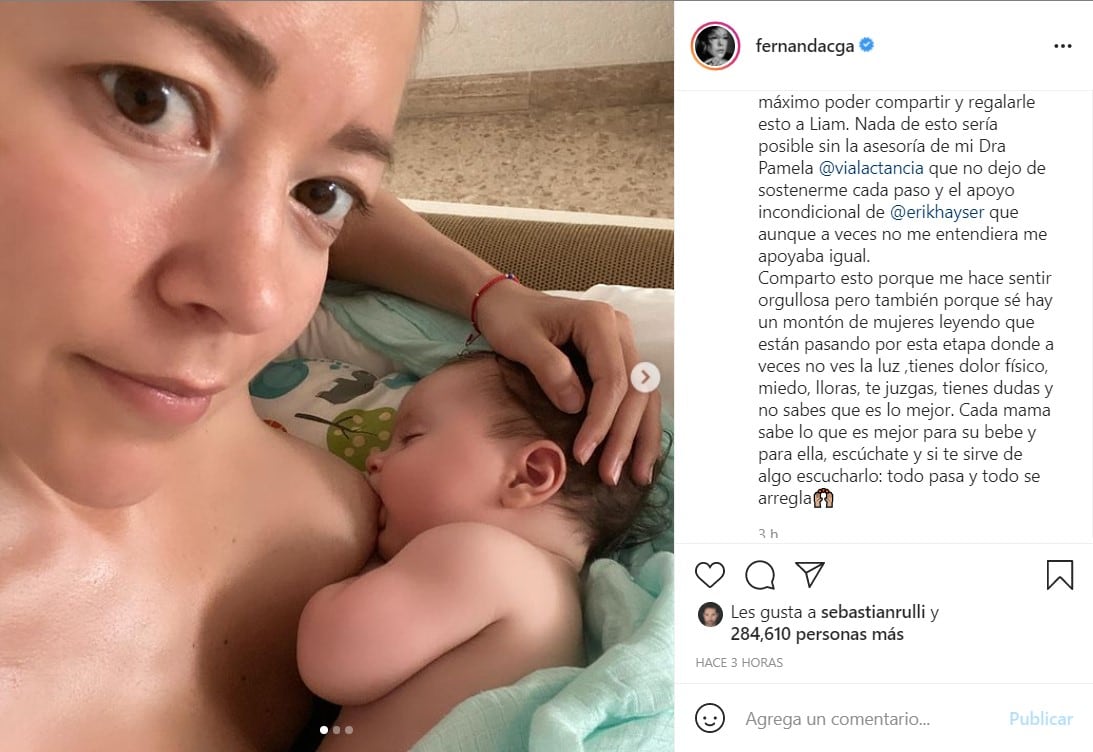View fernandacga profile picture story

pos(715,46)
